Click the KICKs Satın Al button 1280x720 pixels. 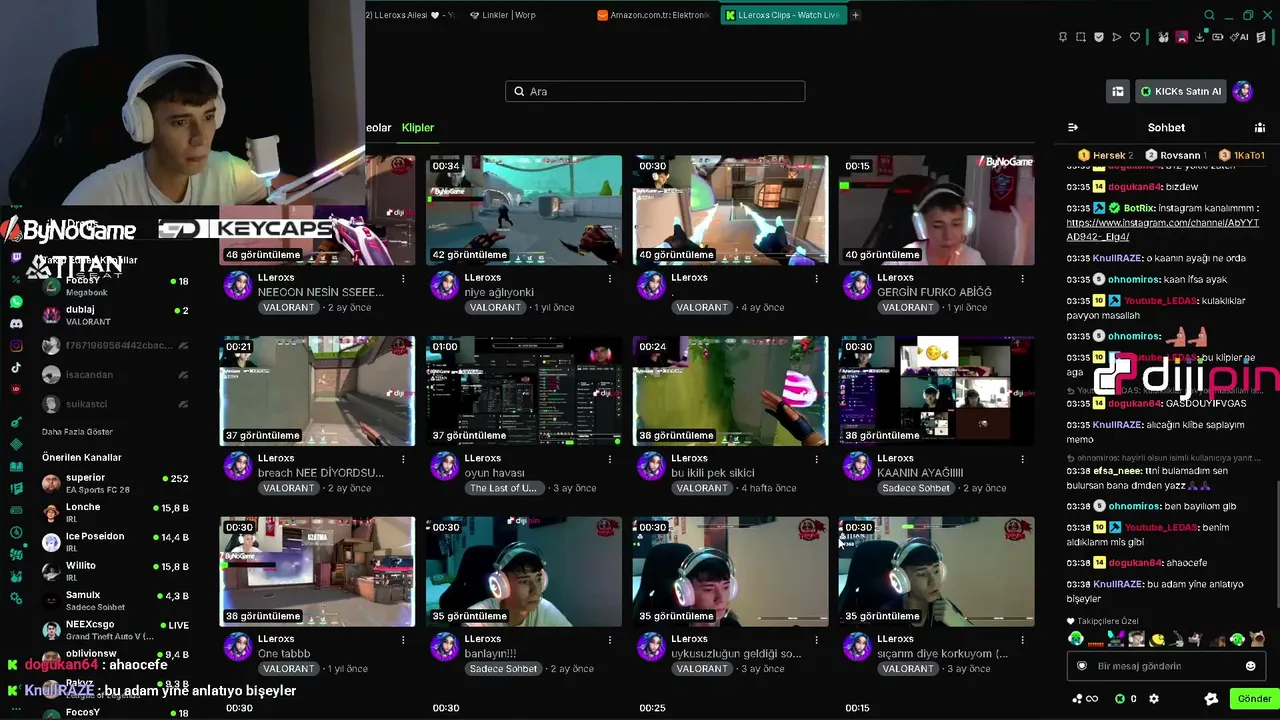pyautogui.click(x=1181, y=91)
